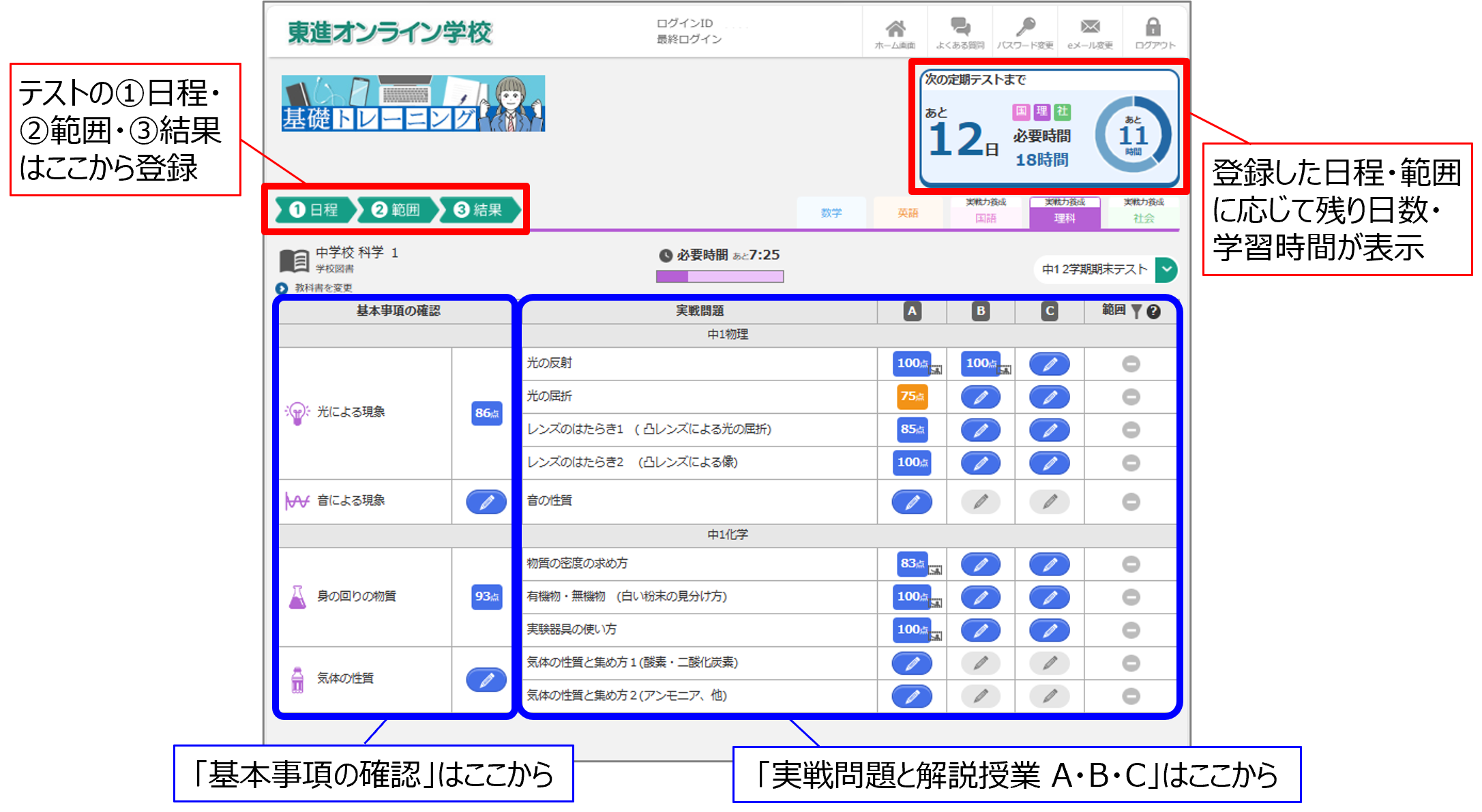Click the 光による現象 topic label
This screenshot has height=812, width=1482.
(x=351, y=412)
